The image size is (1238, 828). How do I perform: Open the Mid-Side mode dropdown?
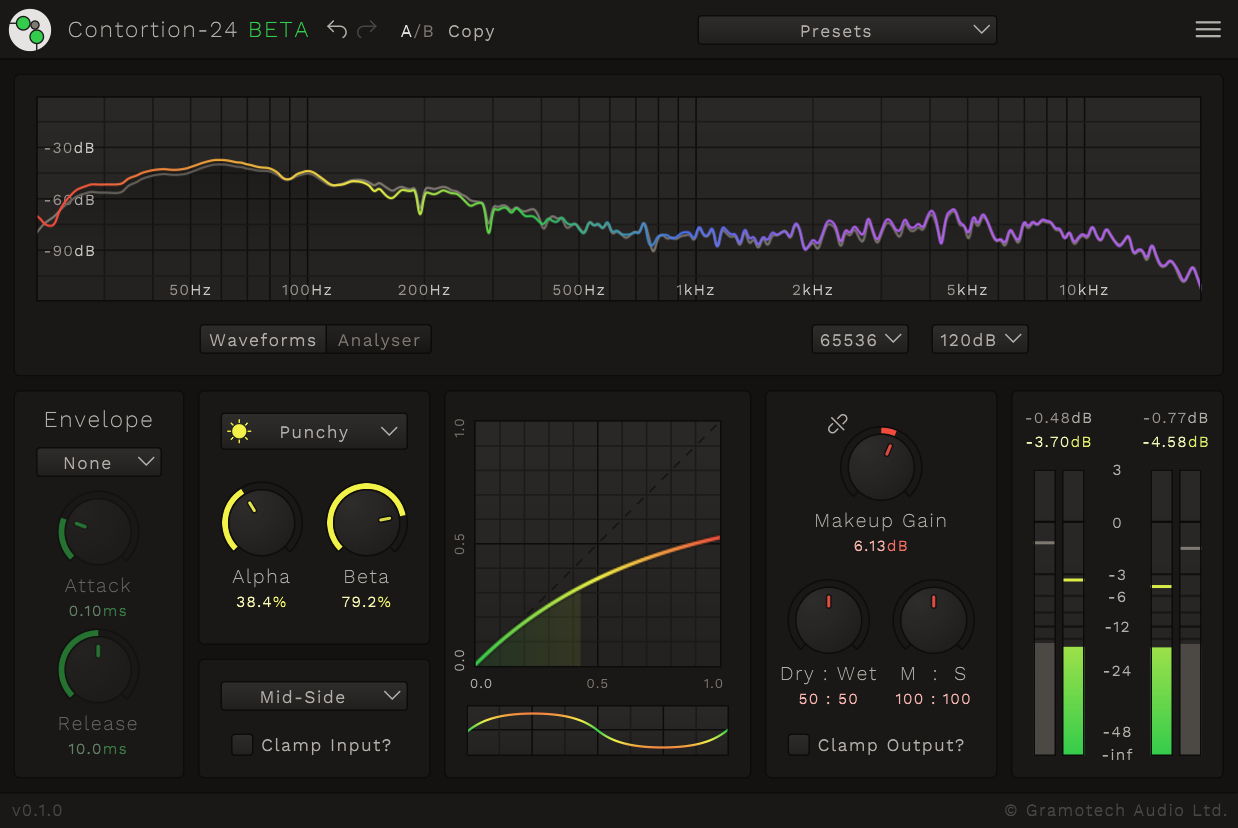(x=313, y=697)
